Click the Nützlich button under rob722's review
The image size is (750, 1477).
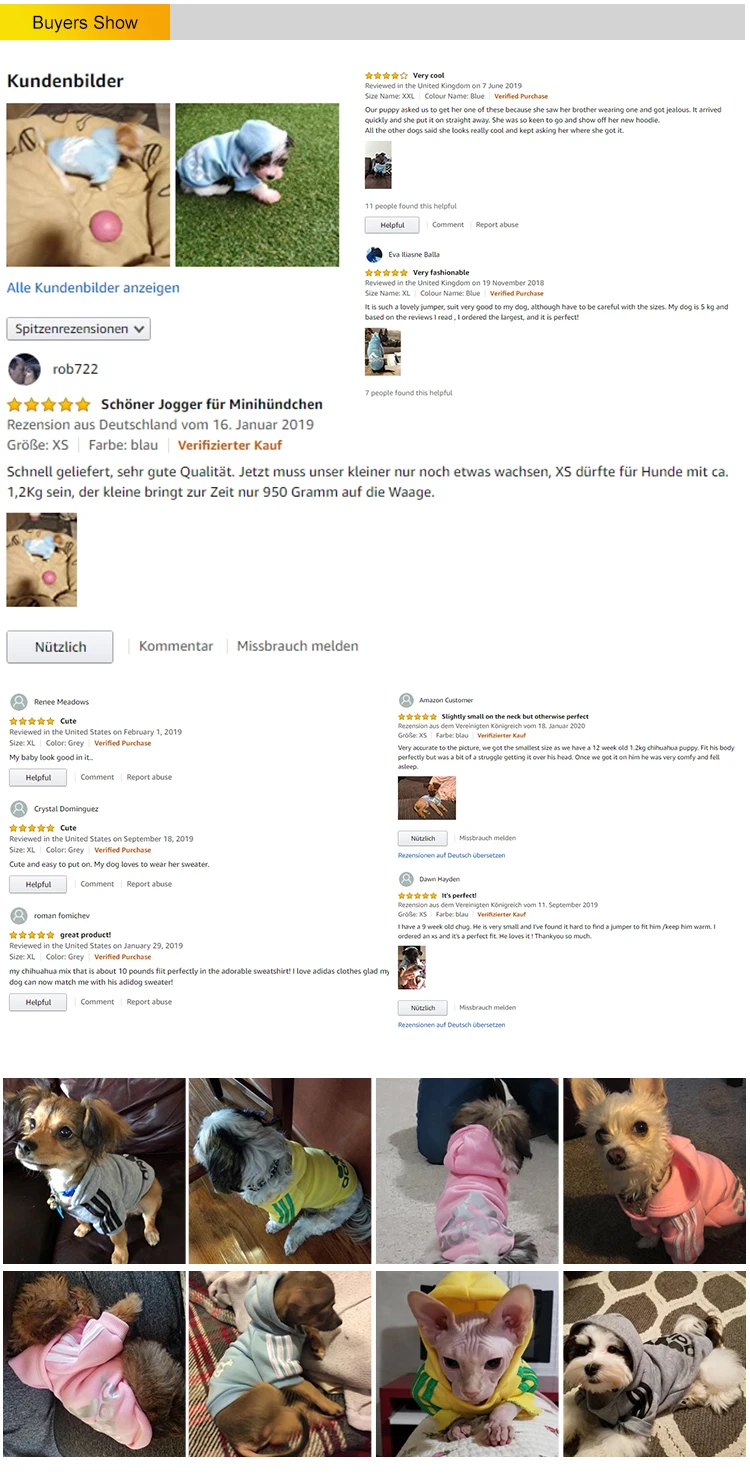point(60,647)
